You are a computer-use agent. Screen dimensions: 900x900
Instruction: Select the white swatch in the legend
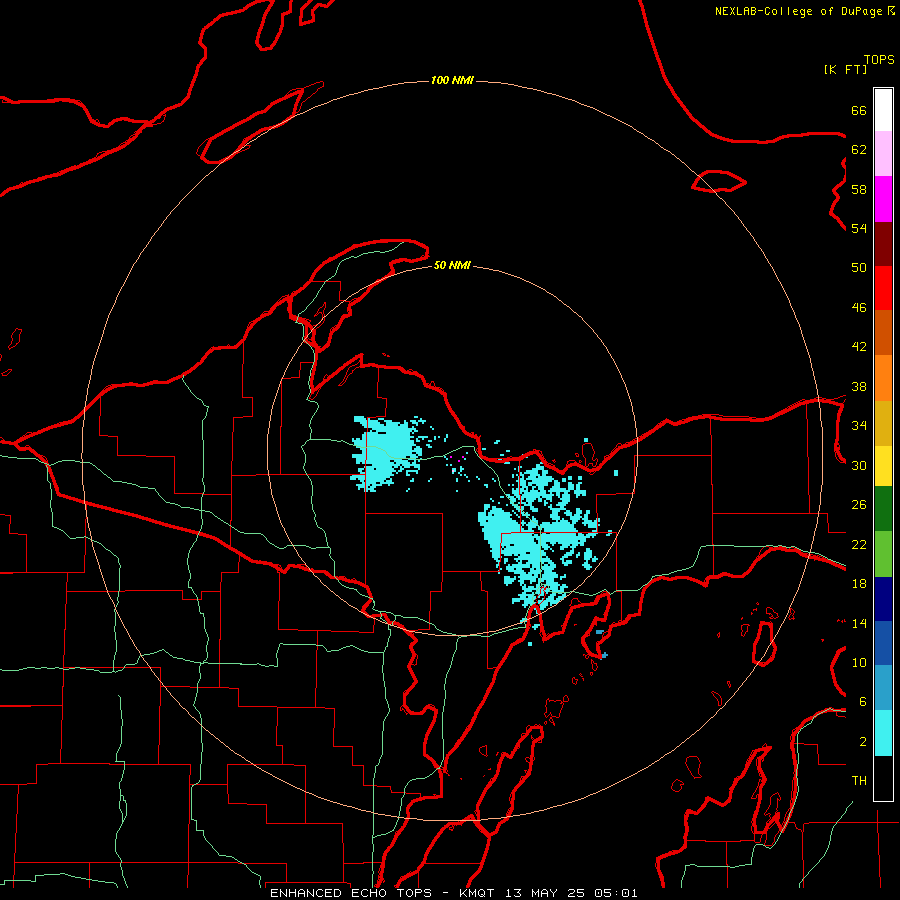tap(883, 110)
